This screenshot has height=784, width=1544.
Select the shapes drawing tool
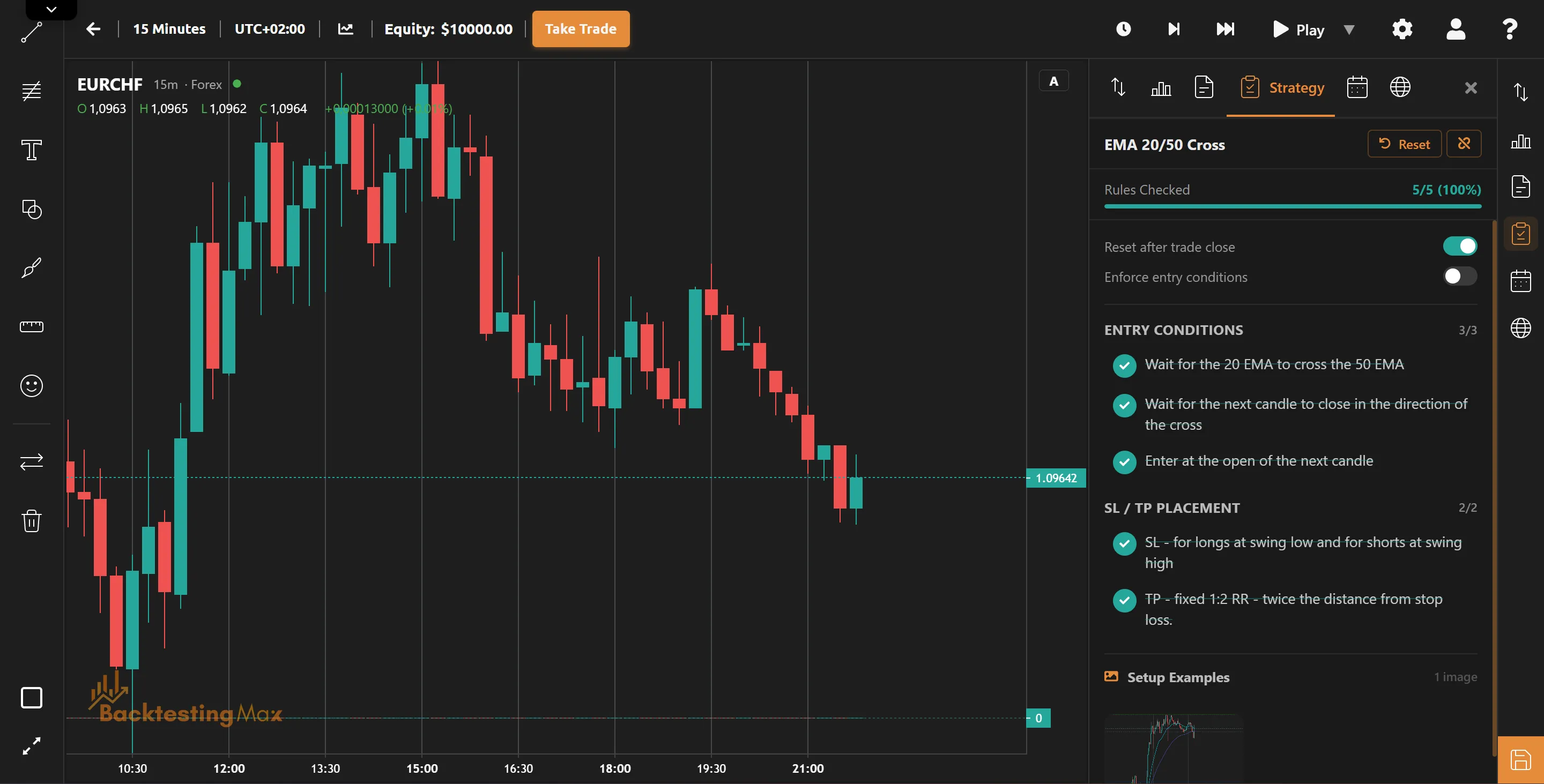(31, 209)
